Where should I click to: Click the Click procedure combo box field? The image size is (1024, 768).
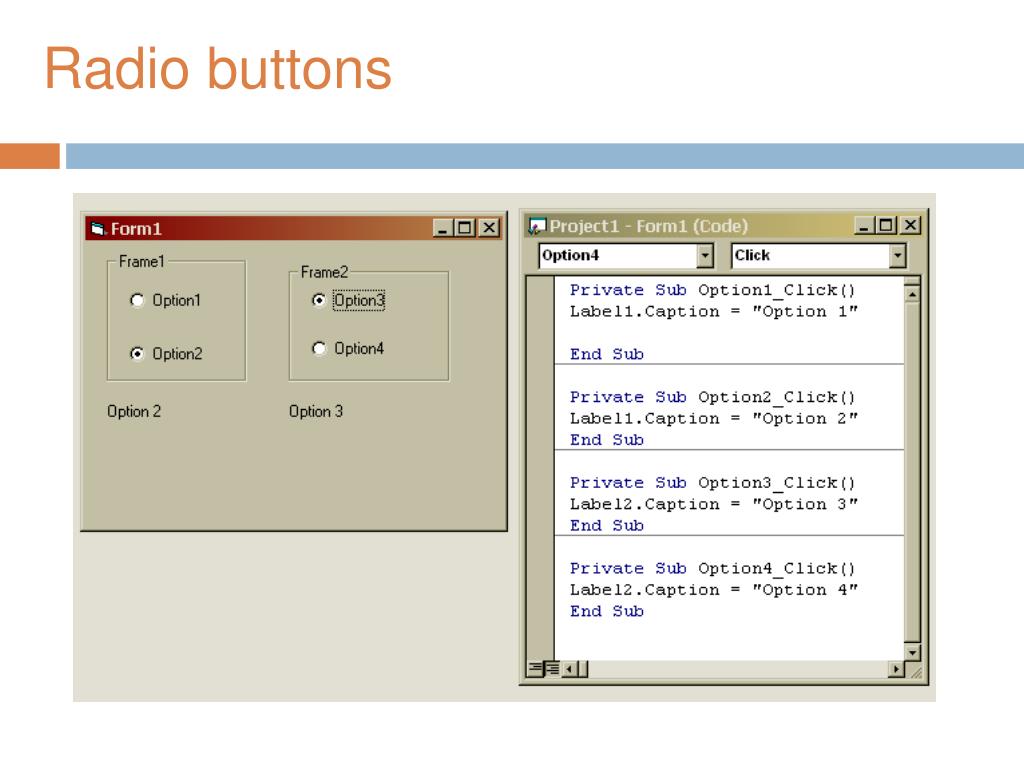[x=819, y=255]
